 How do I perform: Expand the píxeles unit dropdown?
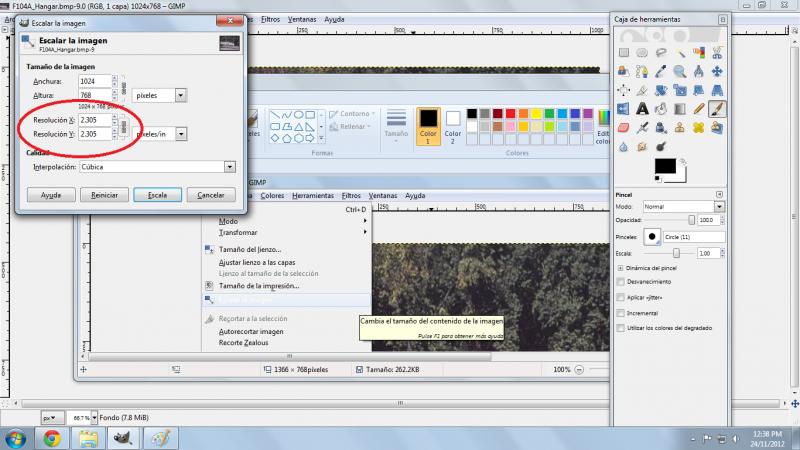(160, 95)
